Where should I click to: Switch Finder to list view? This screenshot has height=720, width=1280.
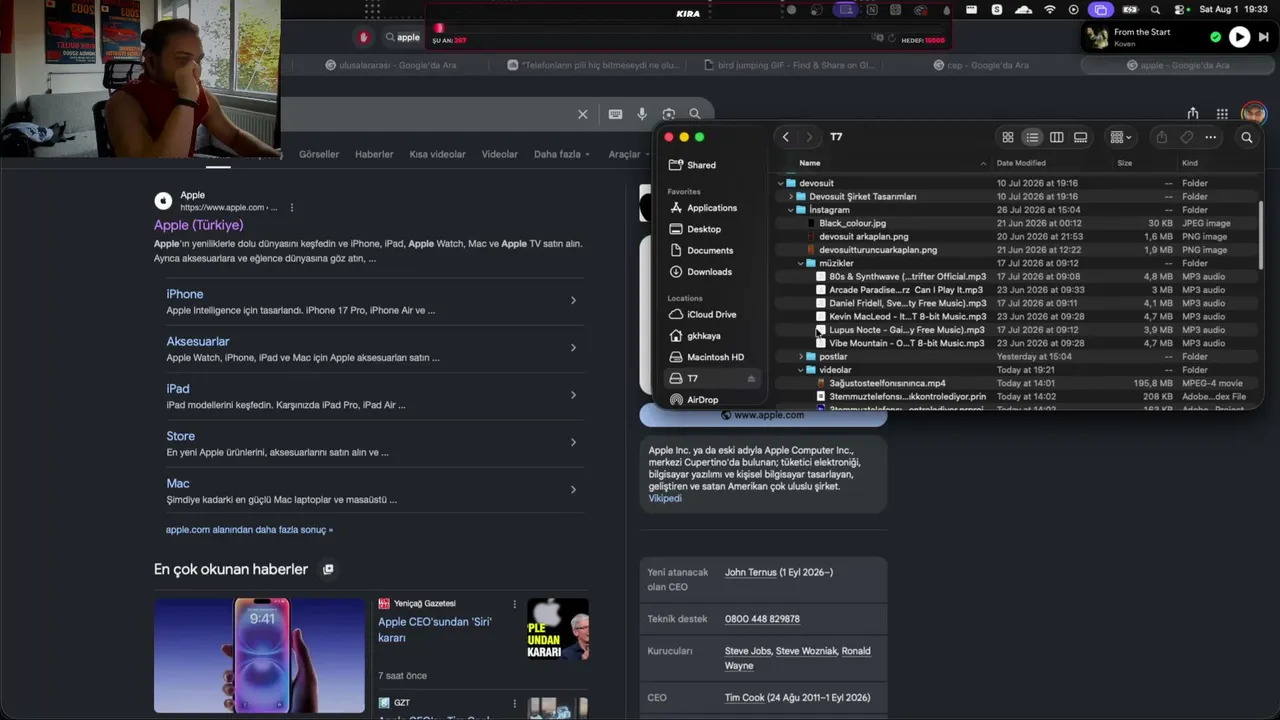point(1032,137)
